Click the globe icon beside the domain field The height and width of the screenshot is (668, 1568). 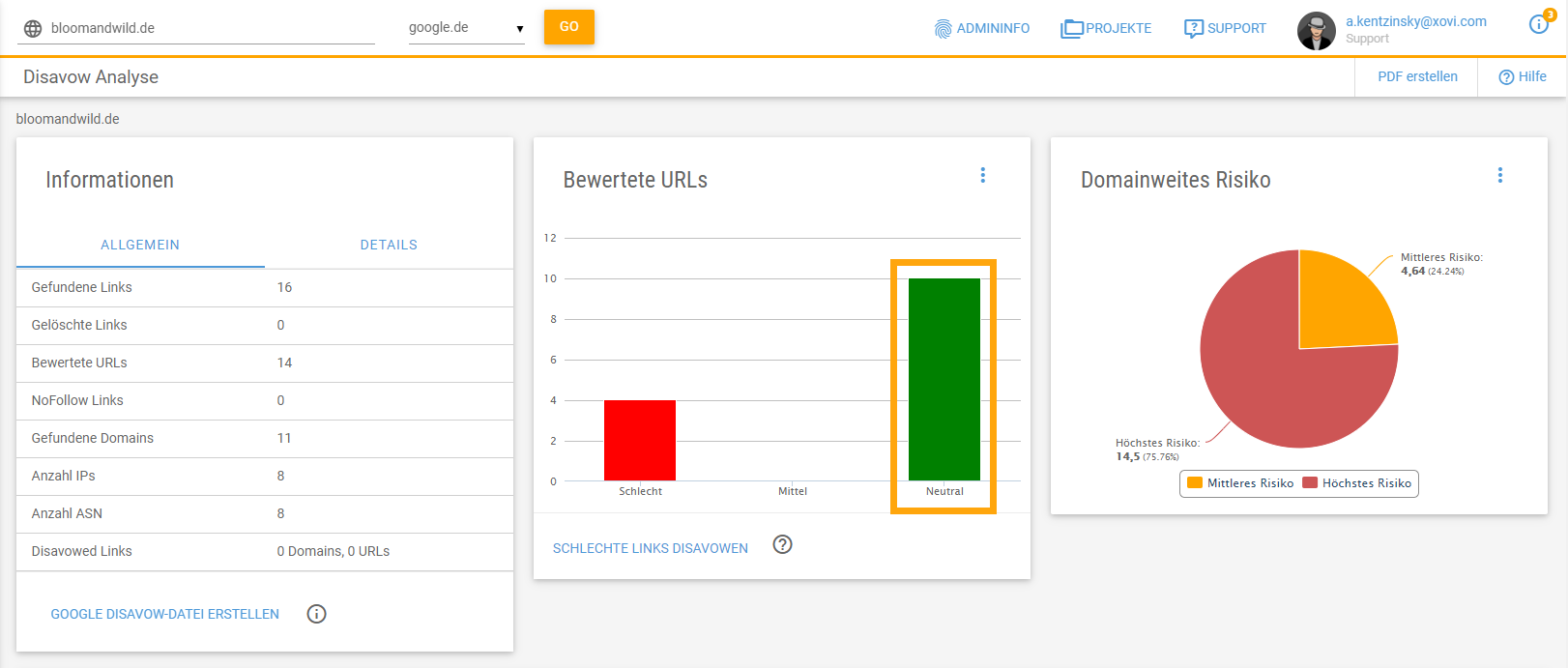(x=33, y=28)
